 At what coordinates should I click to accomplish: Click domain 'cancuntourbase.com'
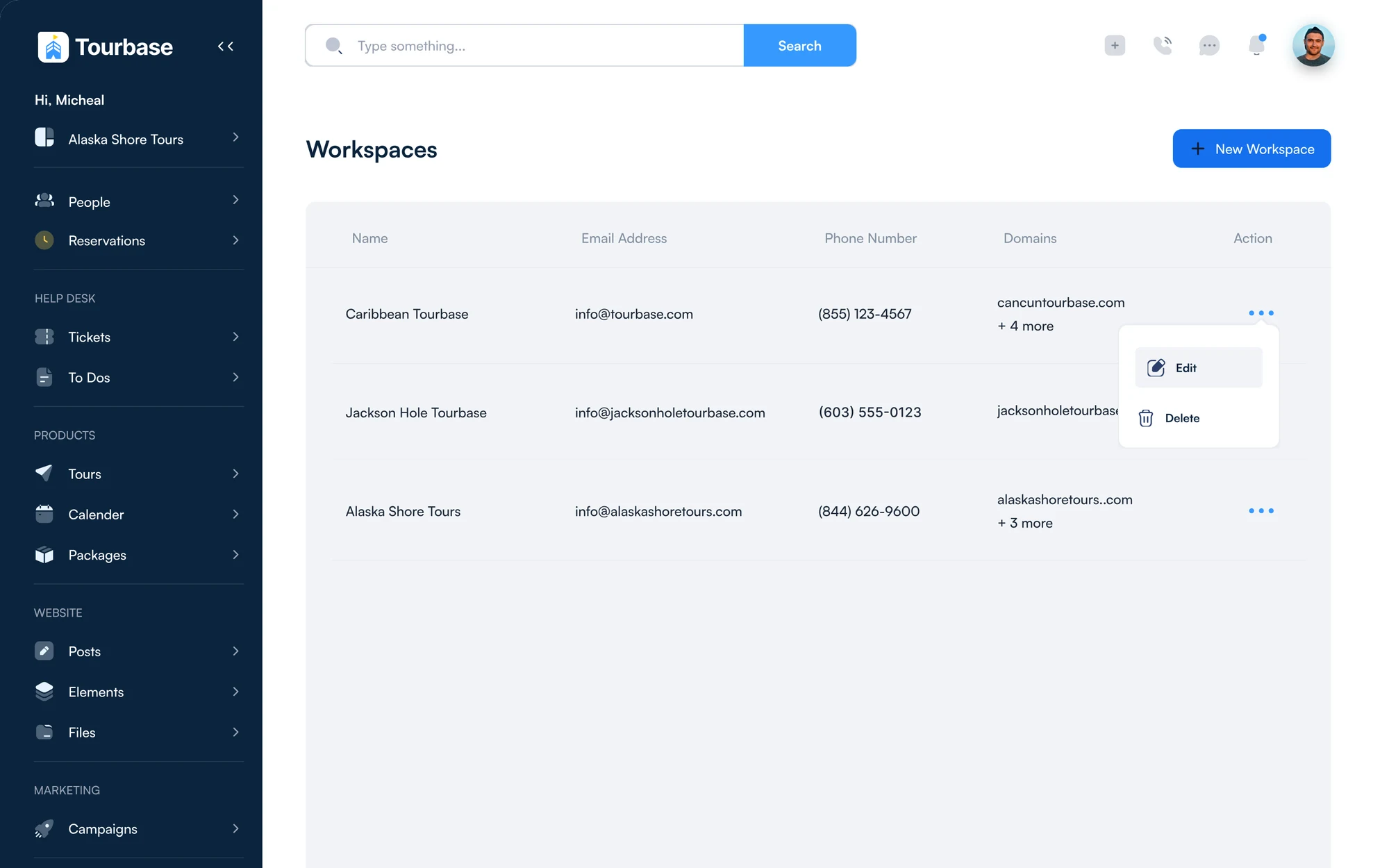tap(1061, 303)
